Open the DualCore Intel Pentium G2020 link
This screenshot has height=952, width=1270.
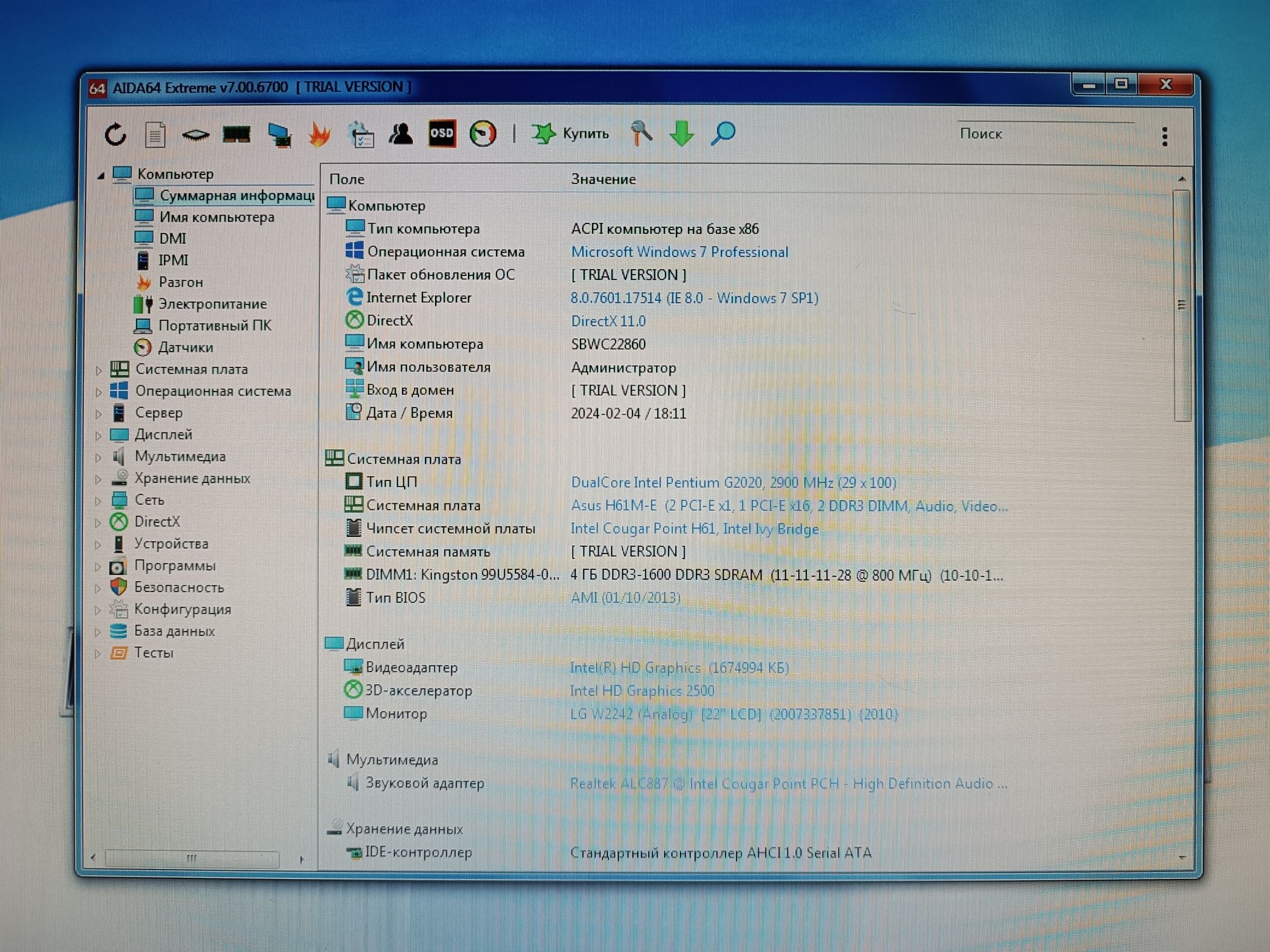point(733,482)
